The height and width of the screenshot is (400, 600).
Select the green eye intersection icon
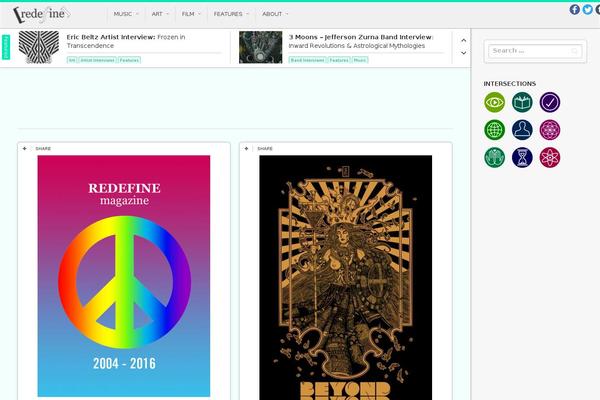(x=494, y=102)
